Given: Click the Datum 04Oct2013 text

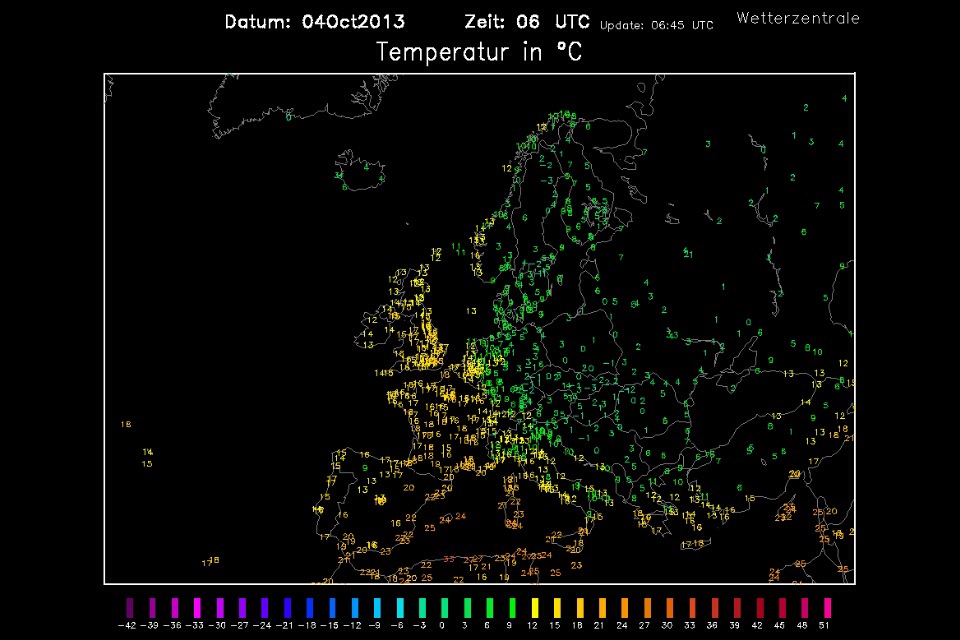Looking at the screenshot, I should point(314,22).
